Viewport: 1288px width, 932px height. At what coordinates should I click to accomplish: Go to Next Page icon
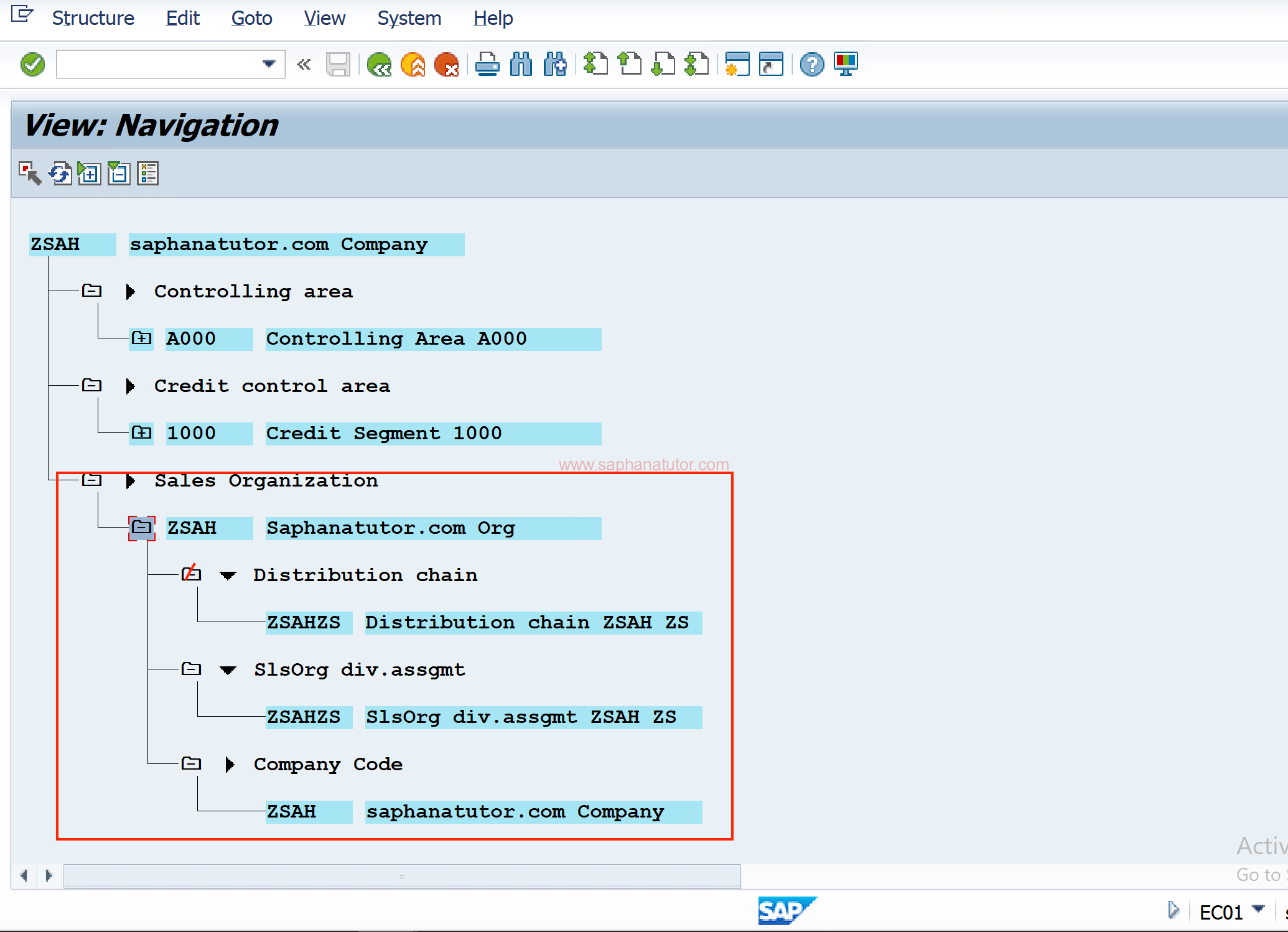[x=663, y=64]
